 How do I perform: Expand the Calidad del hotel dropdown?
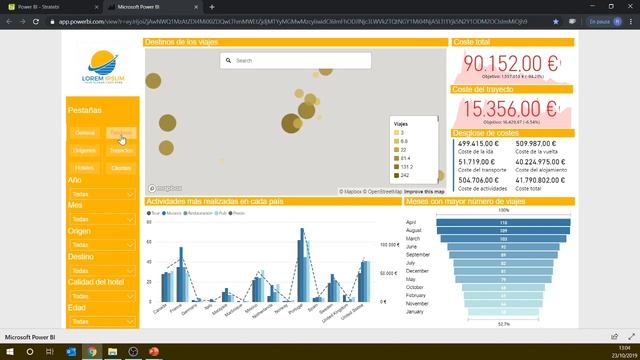click(x=102, y=296)
